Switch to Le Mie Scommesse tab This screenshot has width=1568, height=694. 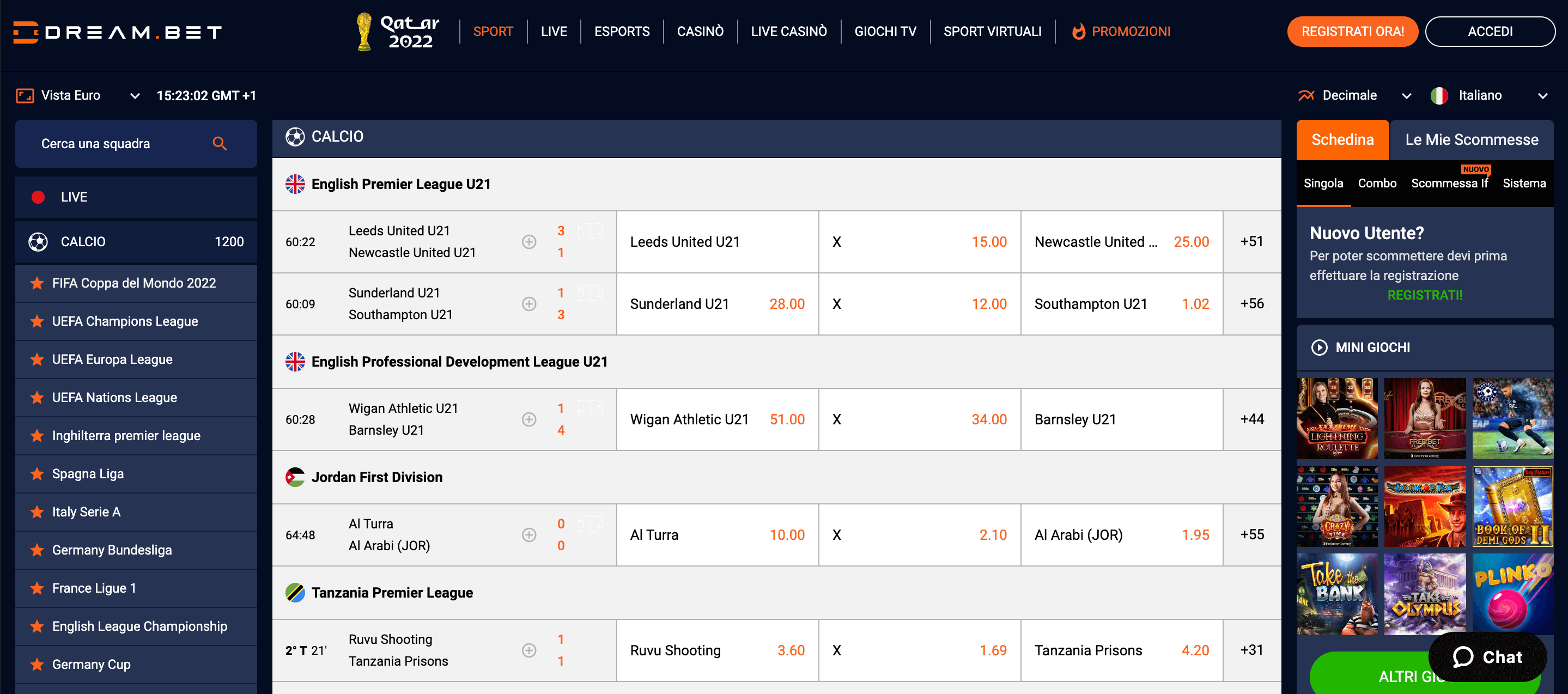click(1471, 140)
